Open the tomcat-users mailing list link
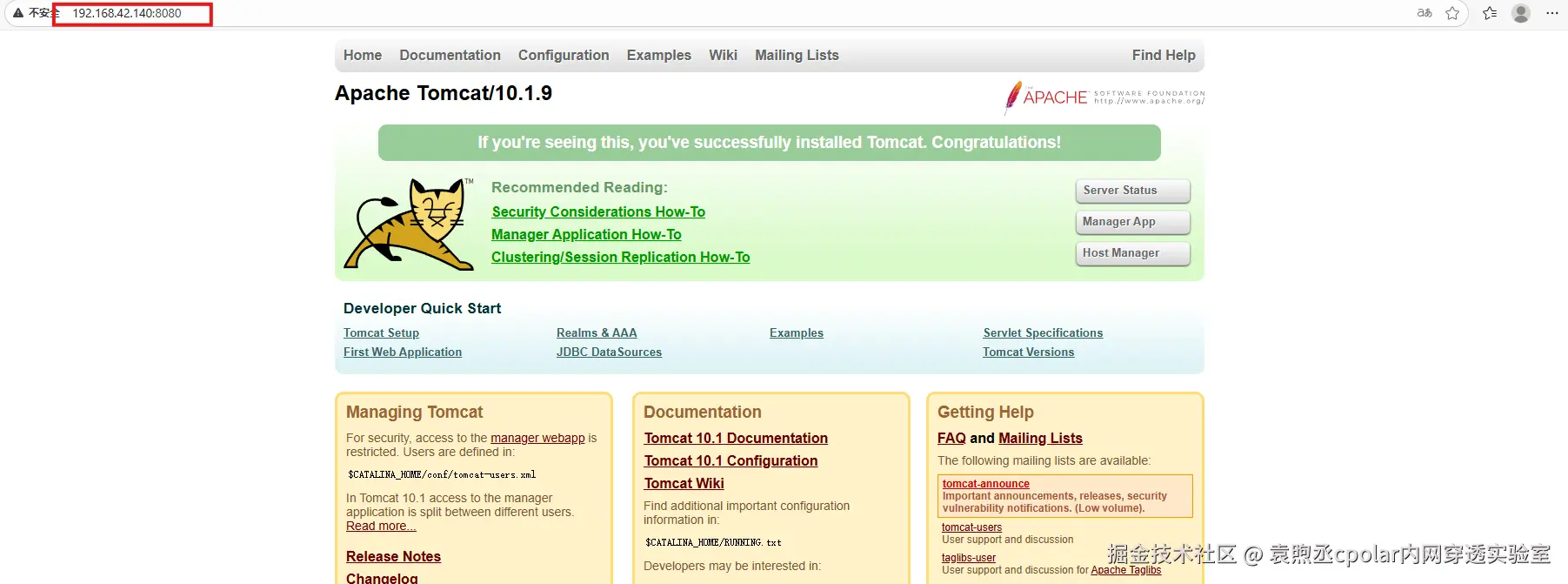 pos(971,527)
